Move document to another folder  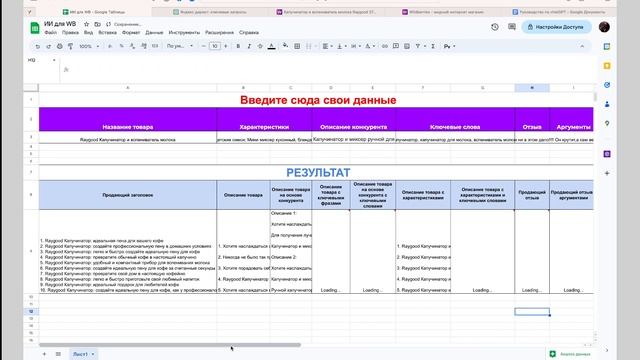(x=97, y=24)
